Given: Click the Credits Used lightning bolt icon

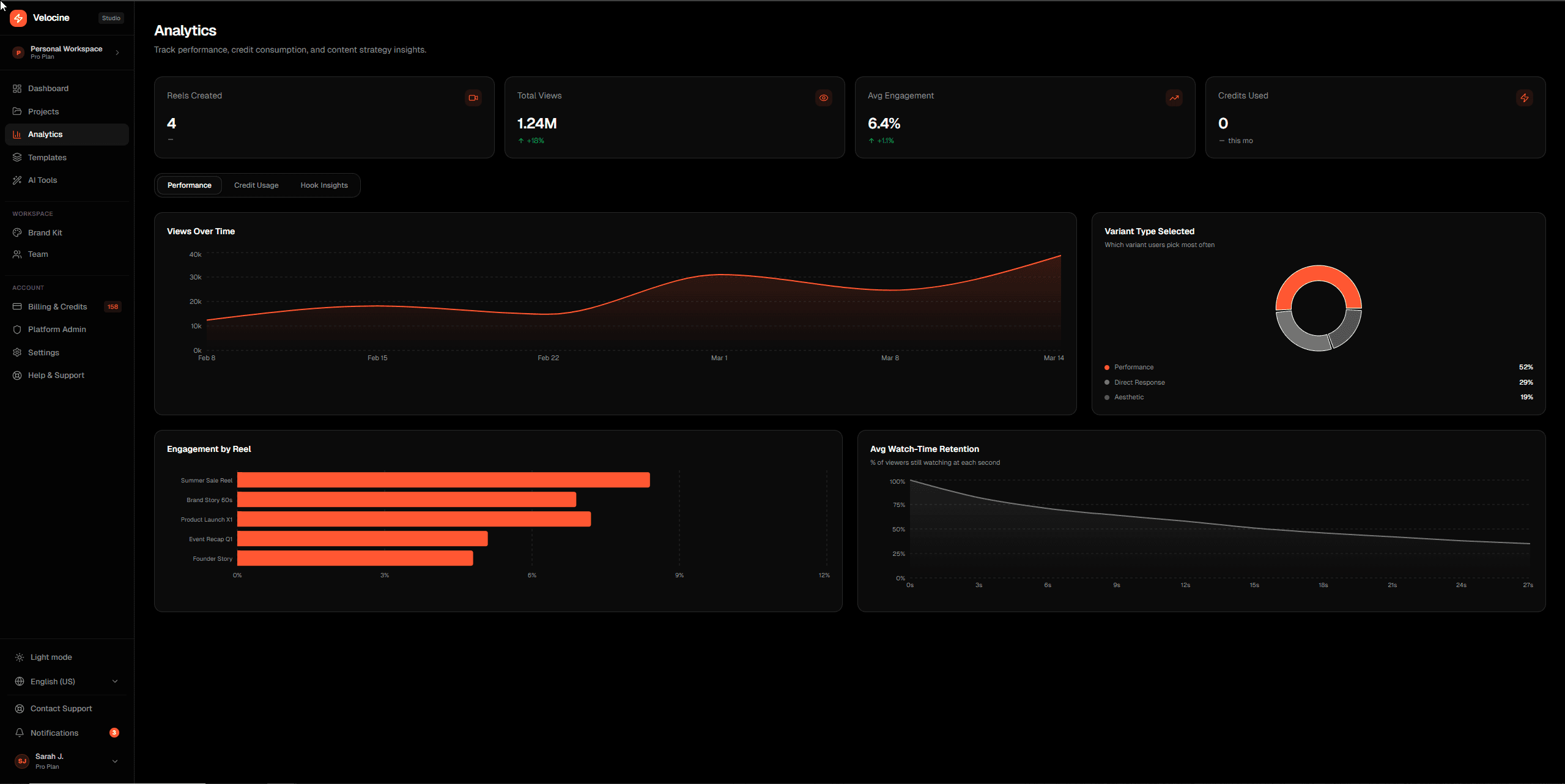Looking at the screenshot, I should [1524, 98].
